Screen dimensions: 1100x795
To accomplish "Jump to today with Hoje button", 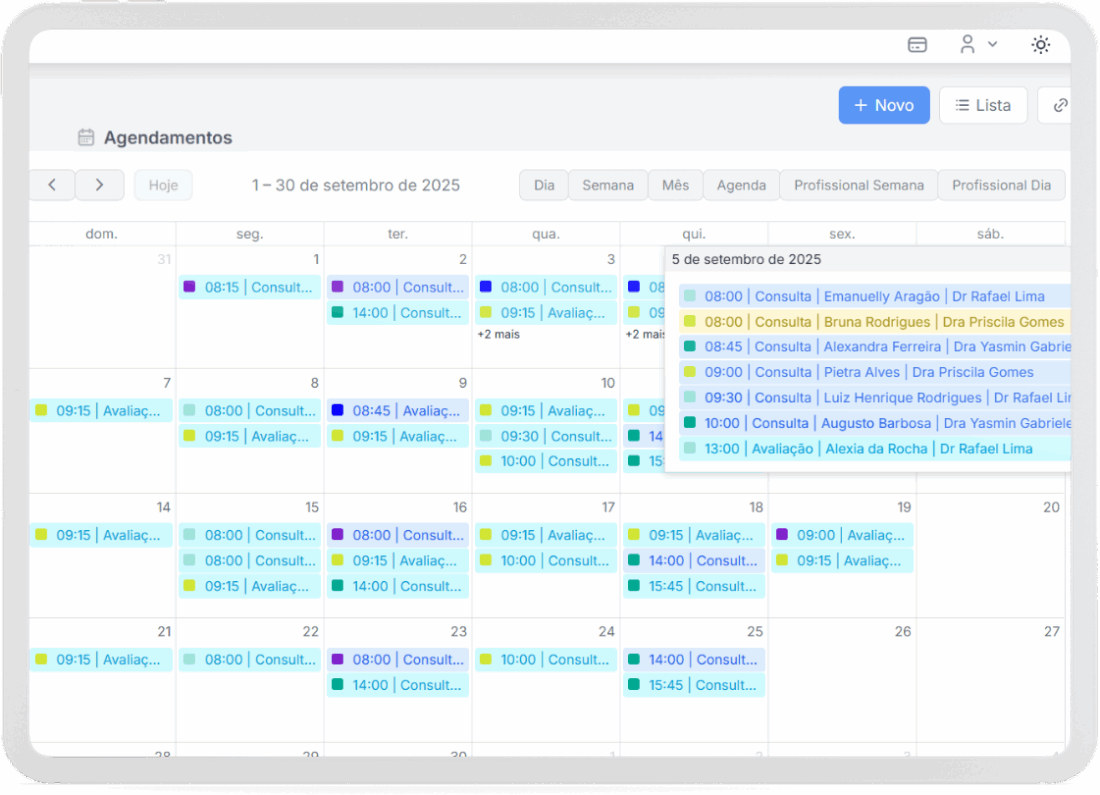I will point(163,185).
